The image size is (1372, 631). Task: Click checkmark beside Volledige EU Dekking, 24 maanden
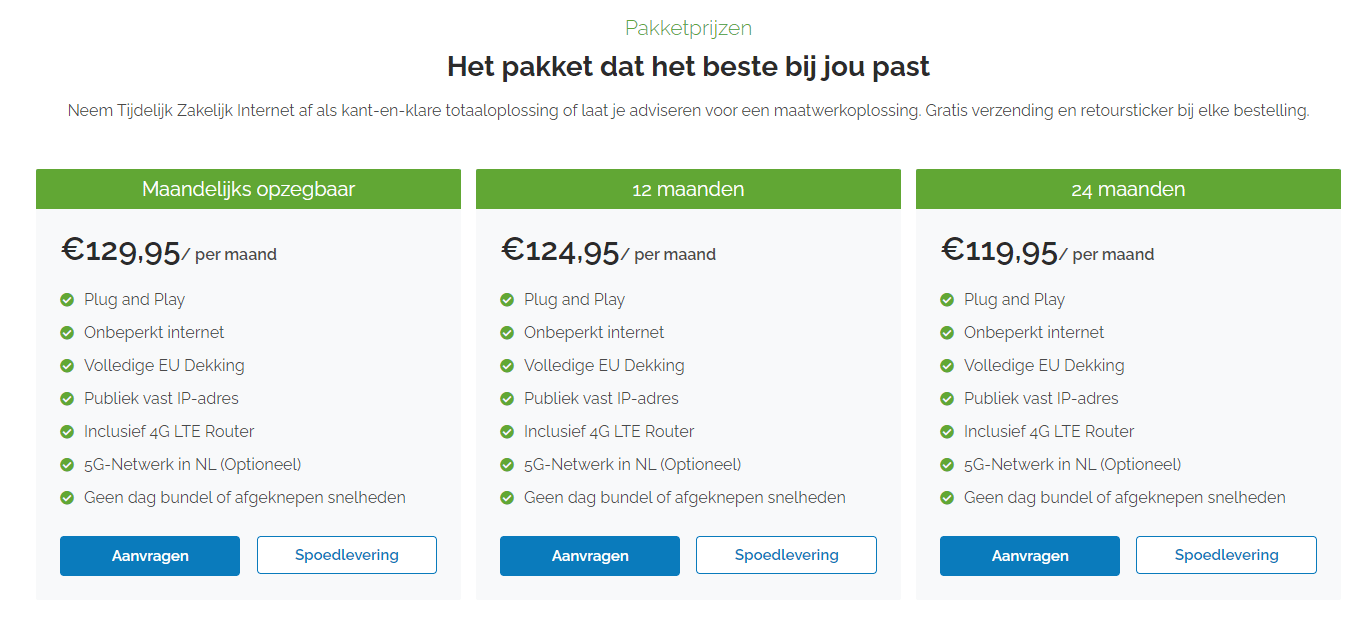click(x=947, y=366)
